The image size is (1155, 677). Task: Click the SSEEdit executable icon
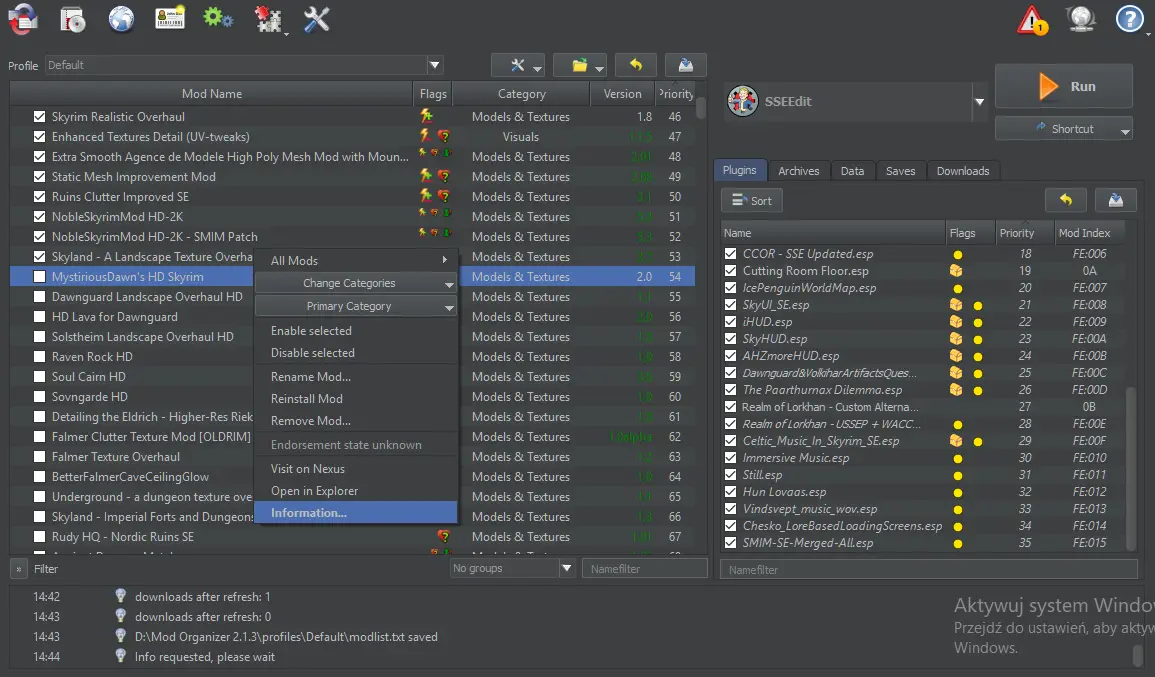tap(742, 101)
